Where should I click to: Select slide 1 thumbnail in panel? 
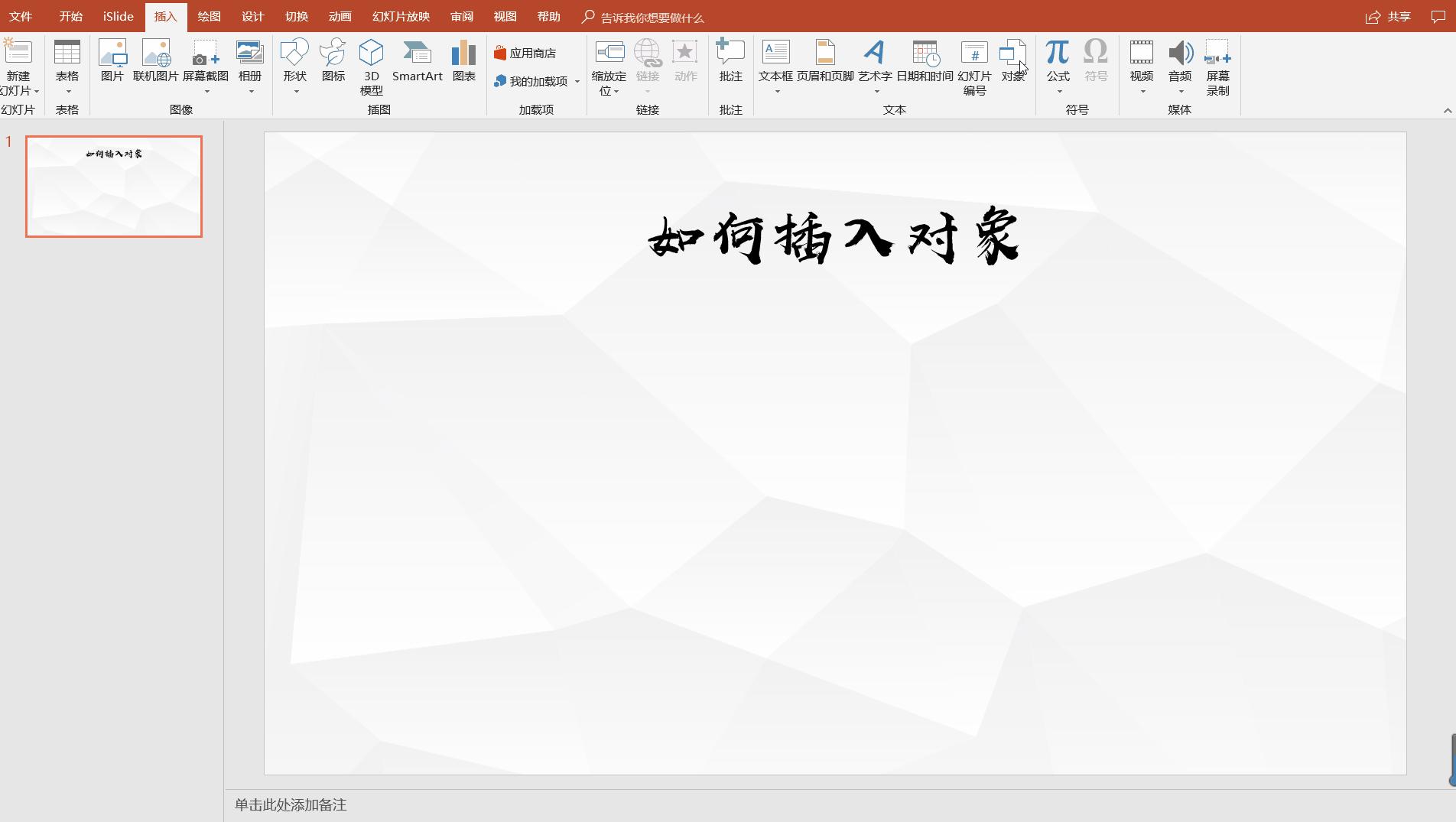pyautogui.click(x=114, y=187)
